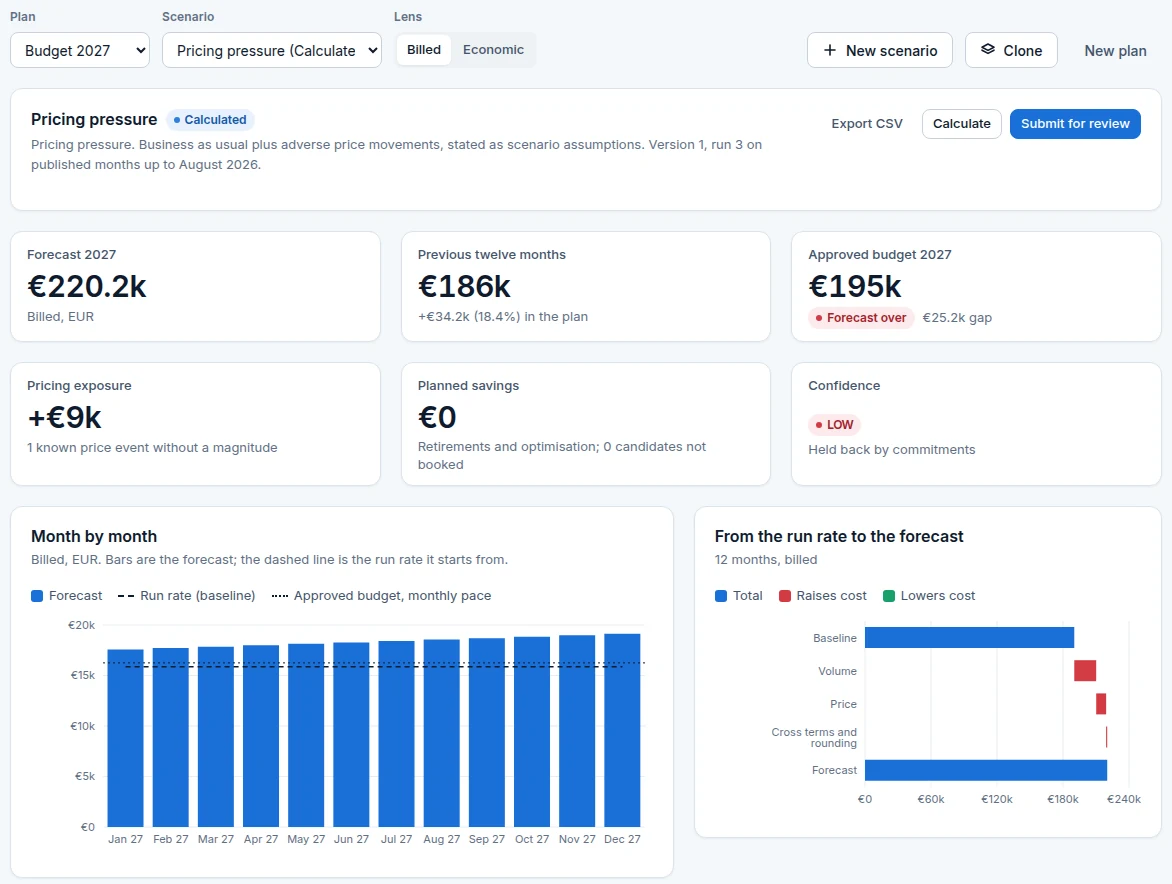Click the red Price waterfall bar

point(1101,703)
